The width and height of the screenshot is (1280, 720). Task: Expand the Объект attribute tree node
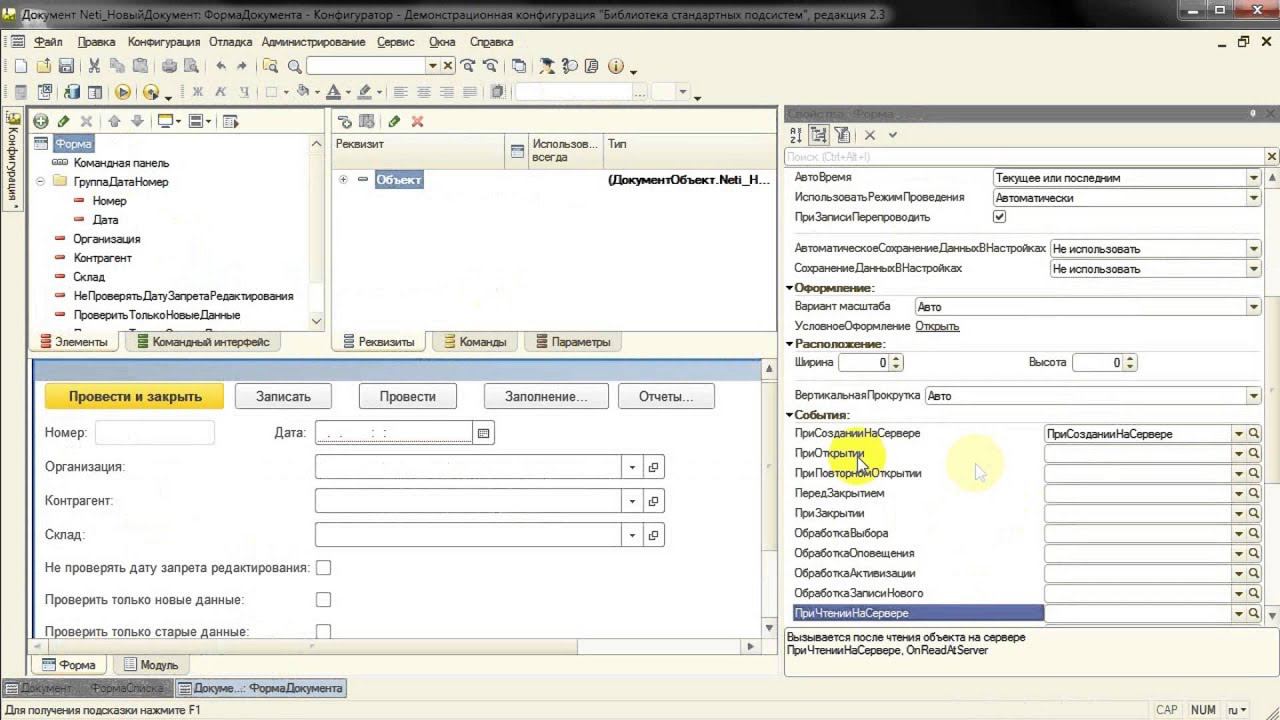click(343, 180)
